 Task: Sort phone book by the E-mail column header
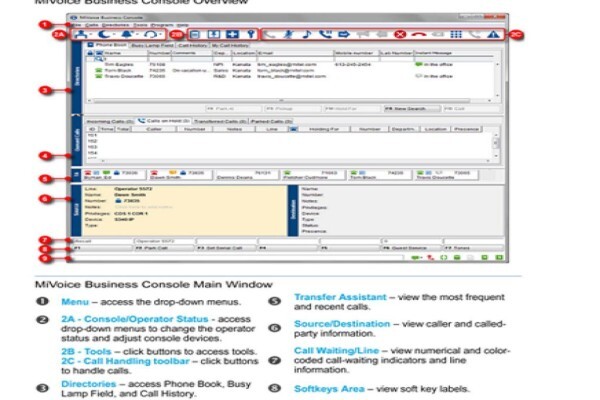pos(296,53)
